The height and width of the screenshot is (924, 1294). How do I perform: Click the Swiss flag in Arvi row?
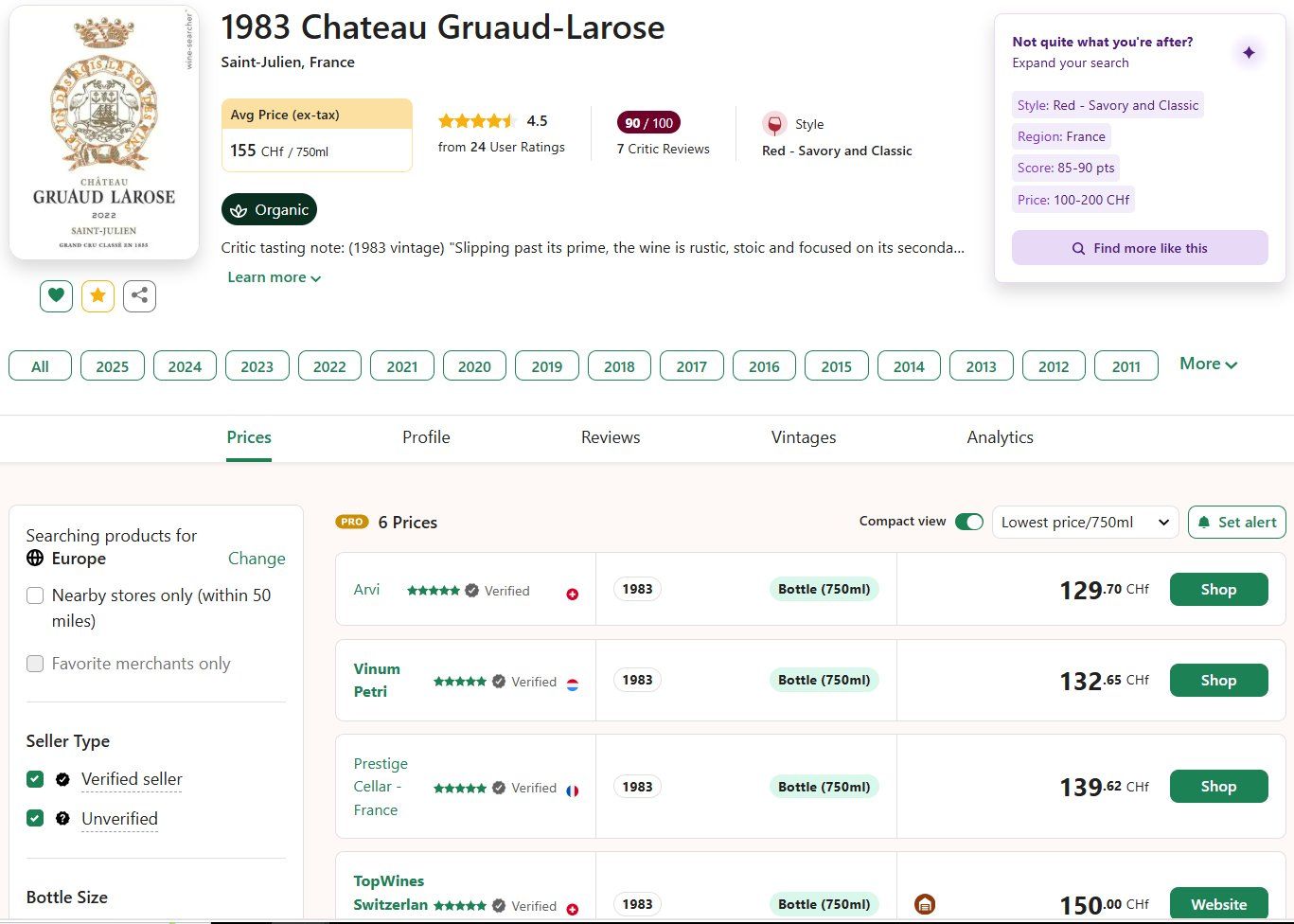coord(572,595)
